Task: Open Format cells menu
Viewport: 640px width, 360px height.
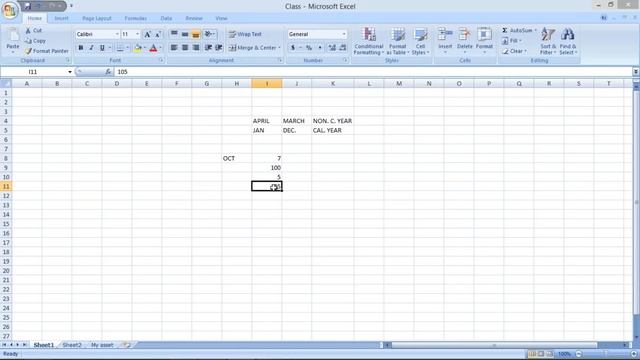Action: (484, 40)
